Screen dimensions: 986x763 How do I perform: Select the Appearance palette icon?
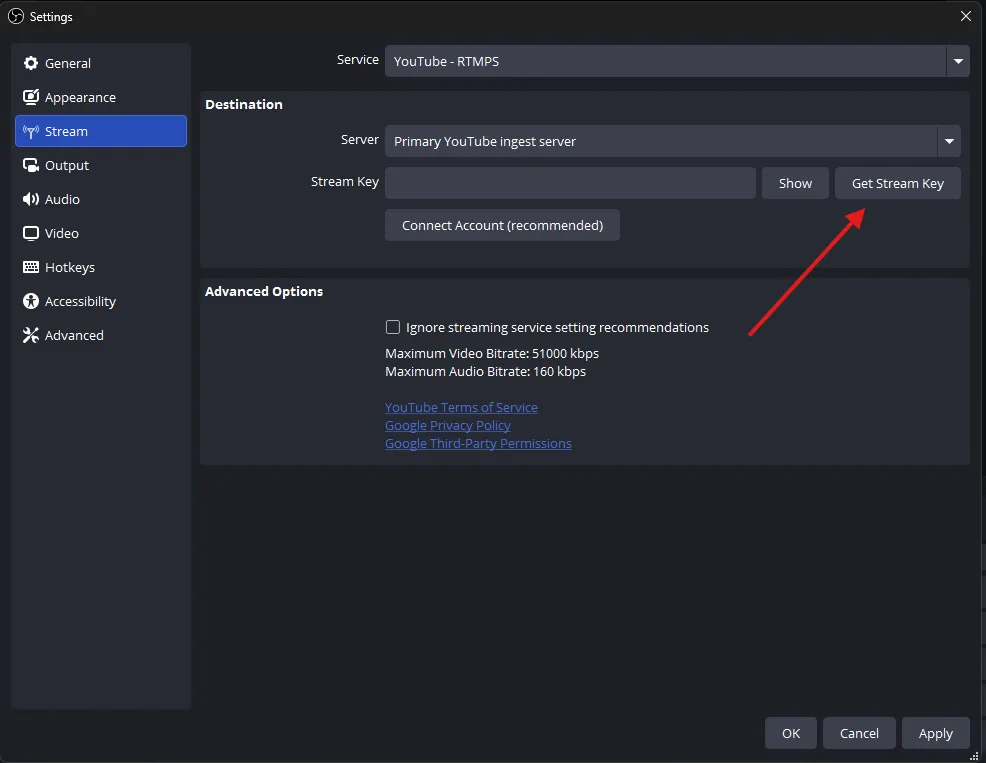pyautogui.click(x=31, y=97)
